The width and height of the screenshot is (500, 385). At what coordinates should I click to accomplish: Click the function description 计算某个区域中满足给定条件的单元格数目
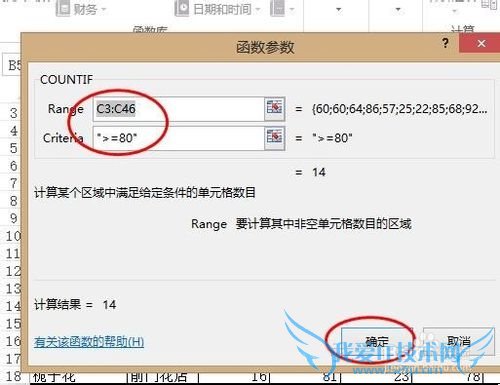click(x=145, y=193)
